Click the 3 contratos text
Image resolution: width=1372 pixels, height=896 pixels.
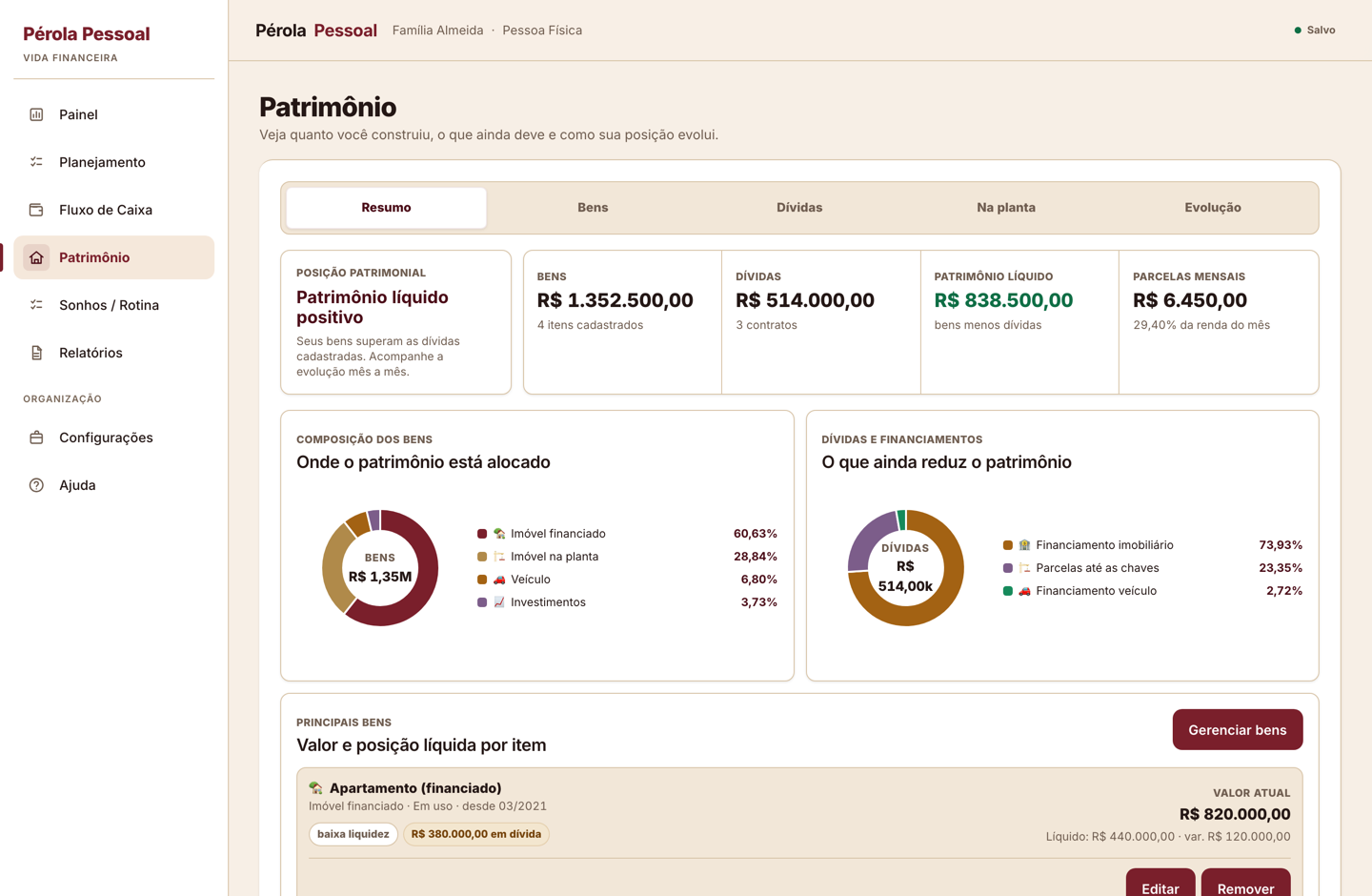(766, 325)
